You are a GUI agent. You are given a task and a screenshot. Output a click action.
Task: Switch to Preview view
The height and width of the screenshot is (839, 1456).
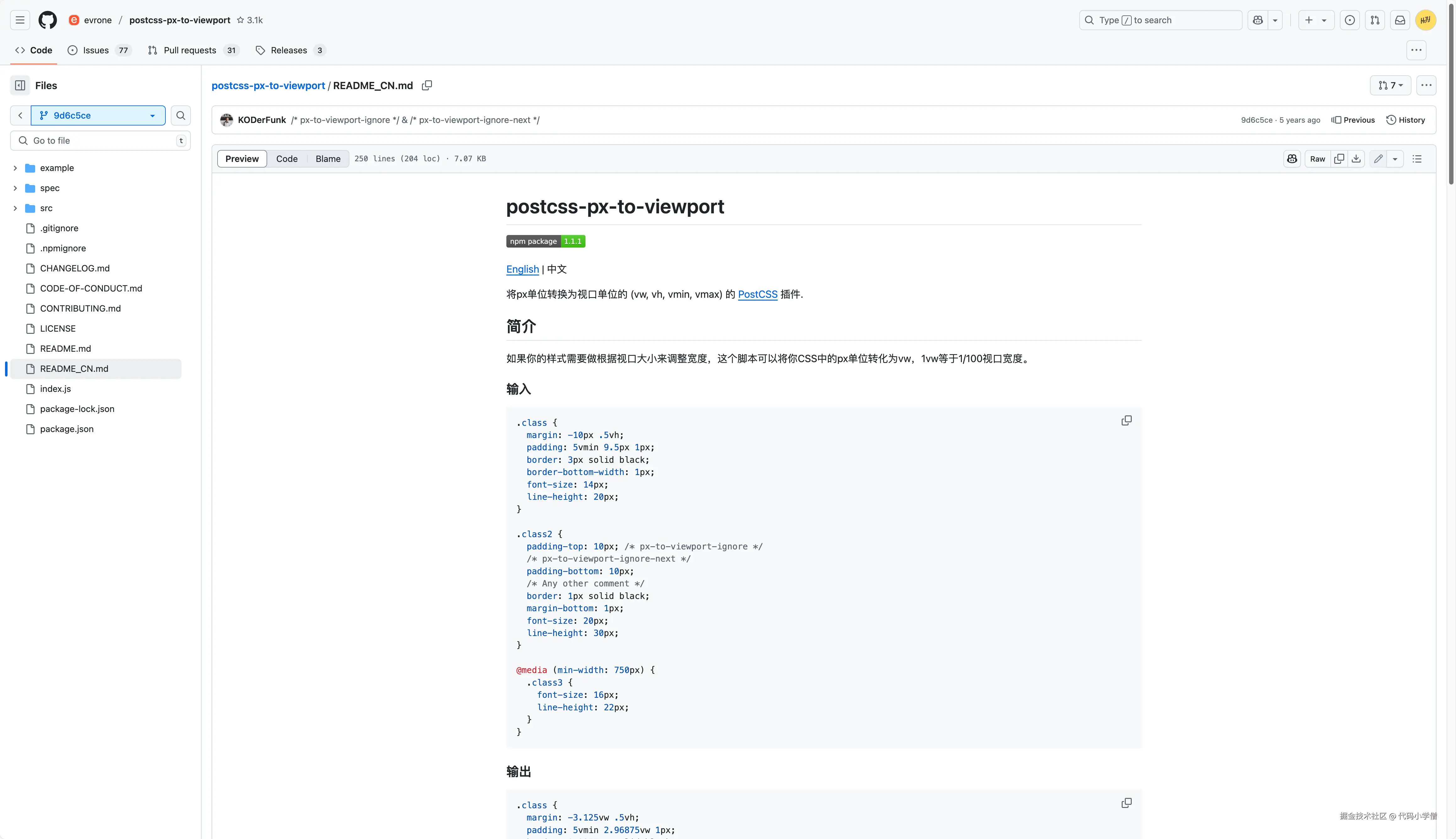pos(241,158)
